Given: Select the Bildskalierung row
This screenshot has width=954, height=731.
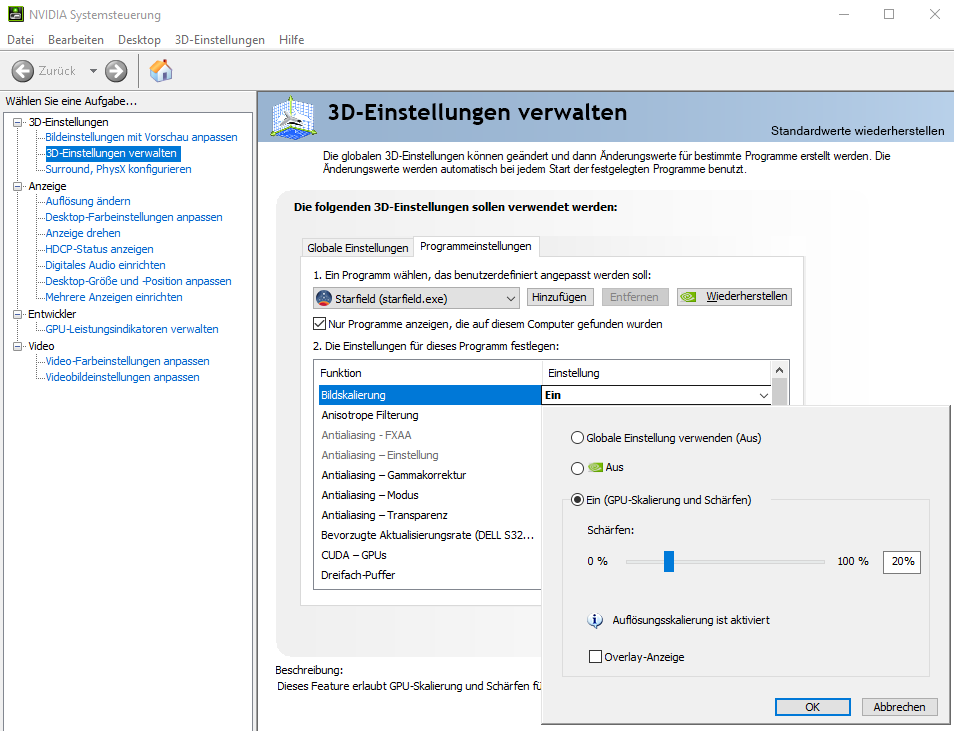Looking at the screenshot, I should (430, 396).
